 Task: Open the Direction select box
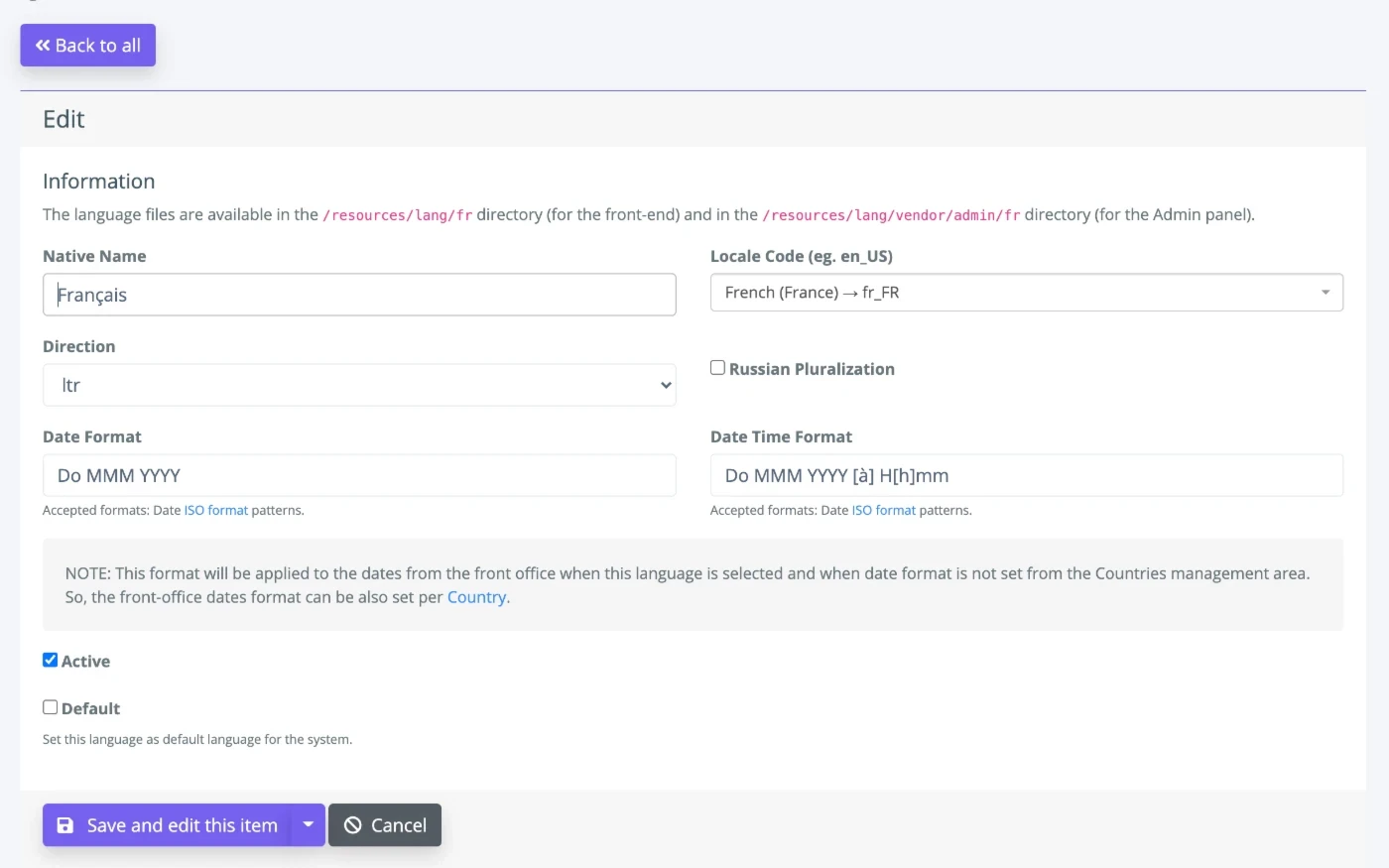click(359, 385)
